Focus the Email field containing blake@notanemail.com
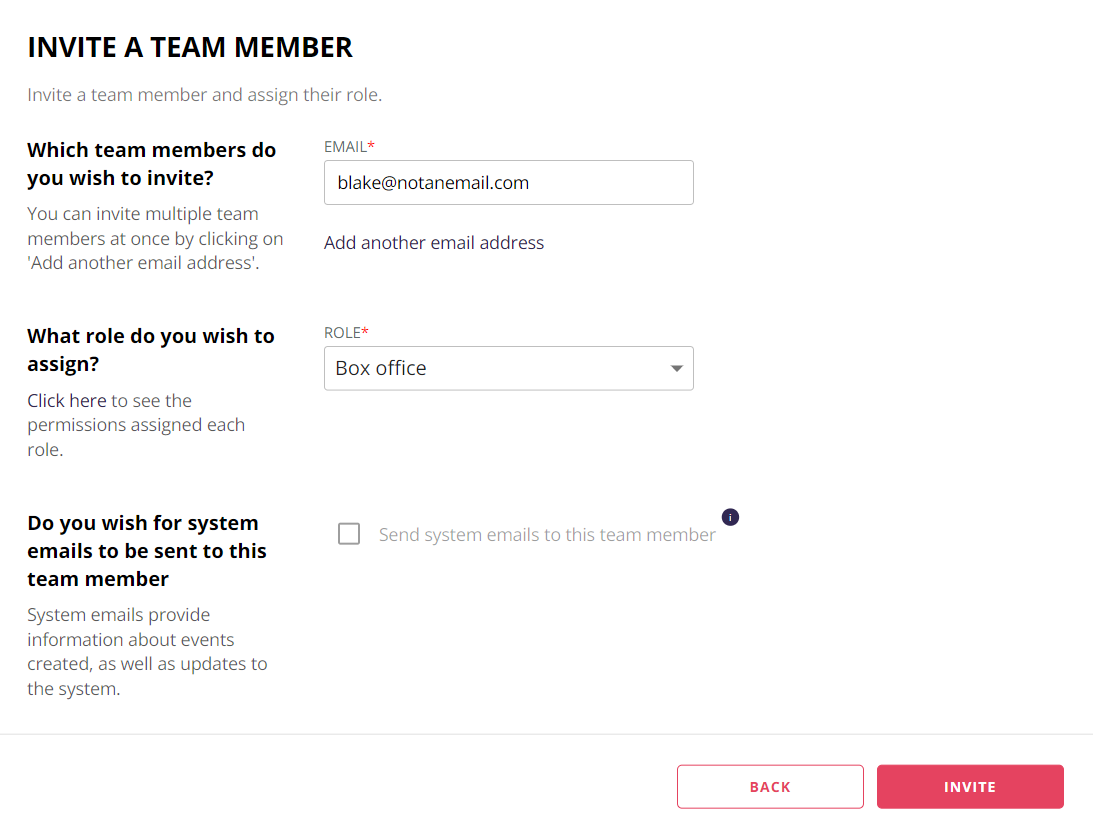The image size is (1093, 831). pos(509,183)
